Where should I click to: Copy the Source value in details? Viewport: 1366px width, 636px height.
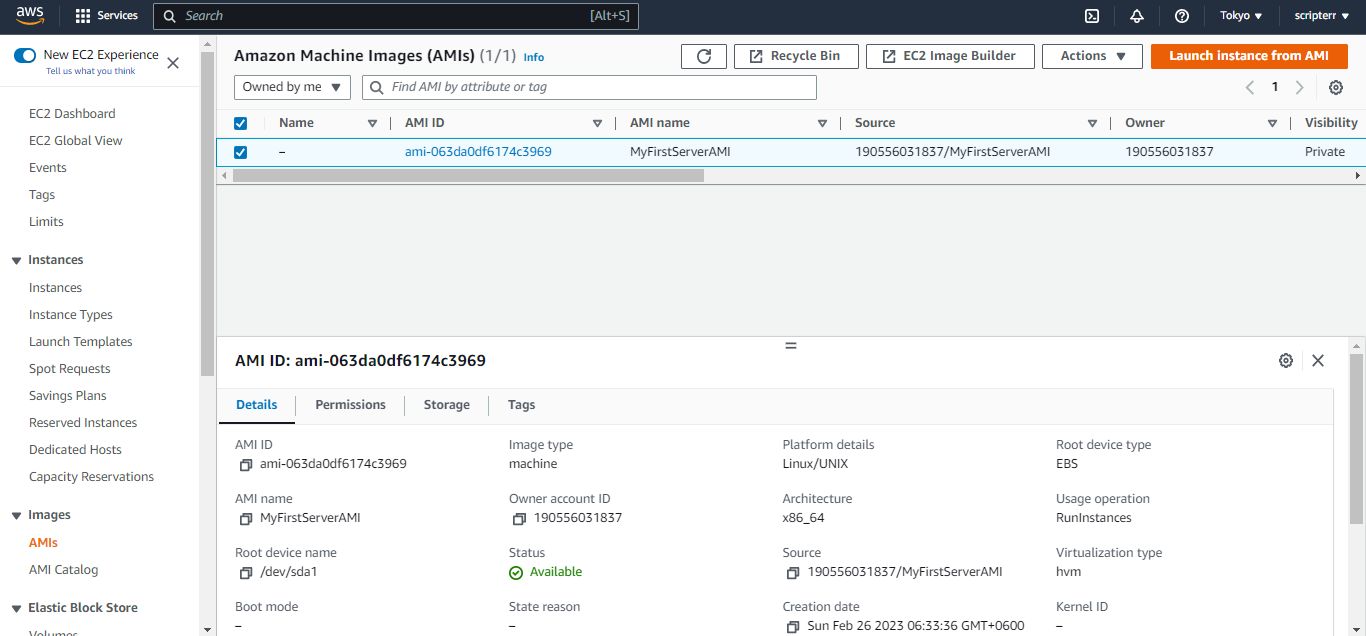794,573
